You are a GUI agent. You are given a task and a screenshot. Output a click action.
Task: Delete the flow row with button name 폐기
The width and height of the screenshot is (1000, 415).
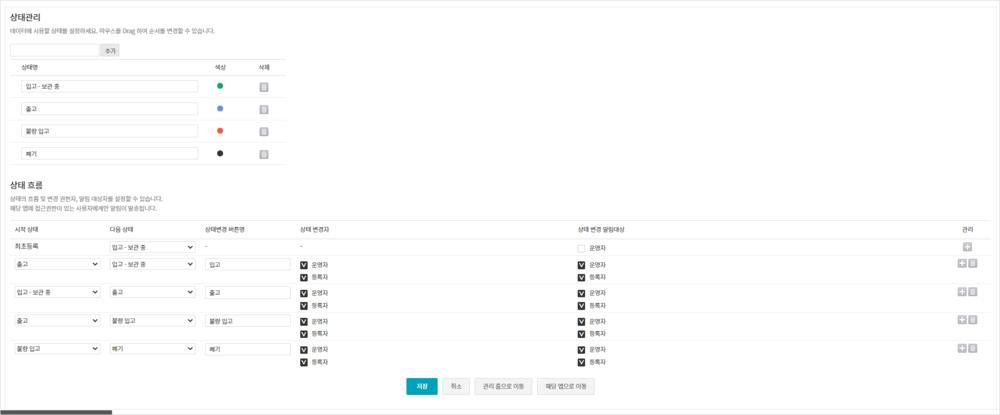pyautogui.click(x=973, y=348)
